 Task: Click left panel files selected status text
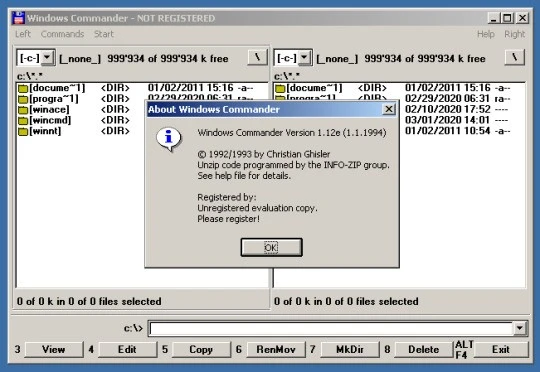(x=89, y=301)
